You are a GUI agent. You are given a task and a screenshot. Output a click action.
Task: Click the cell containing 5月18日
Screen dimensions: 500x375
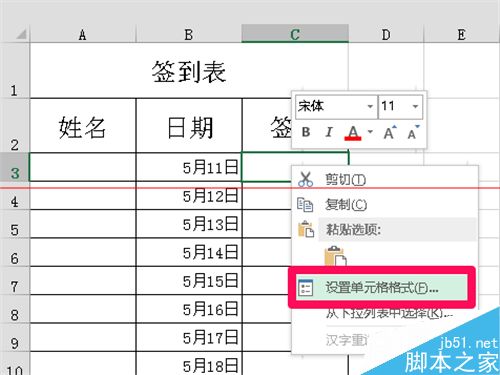tap(189, 364)
